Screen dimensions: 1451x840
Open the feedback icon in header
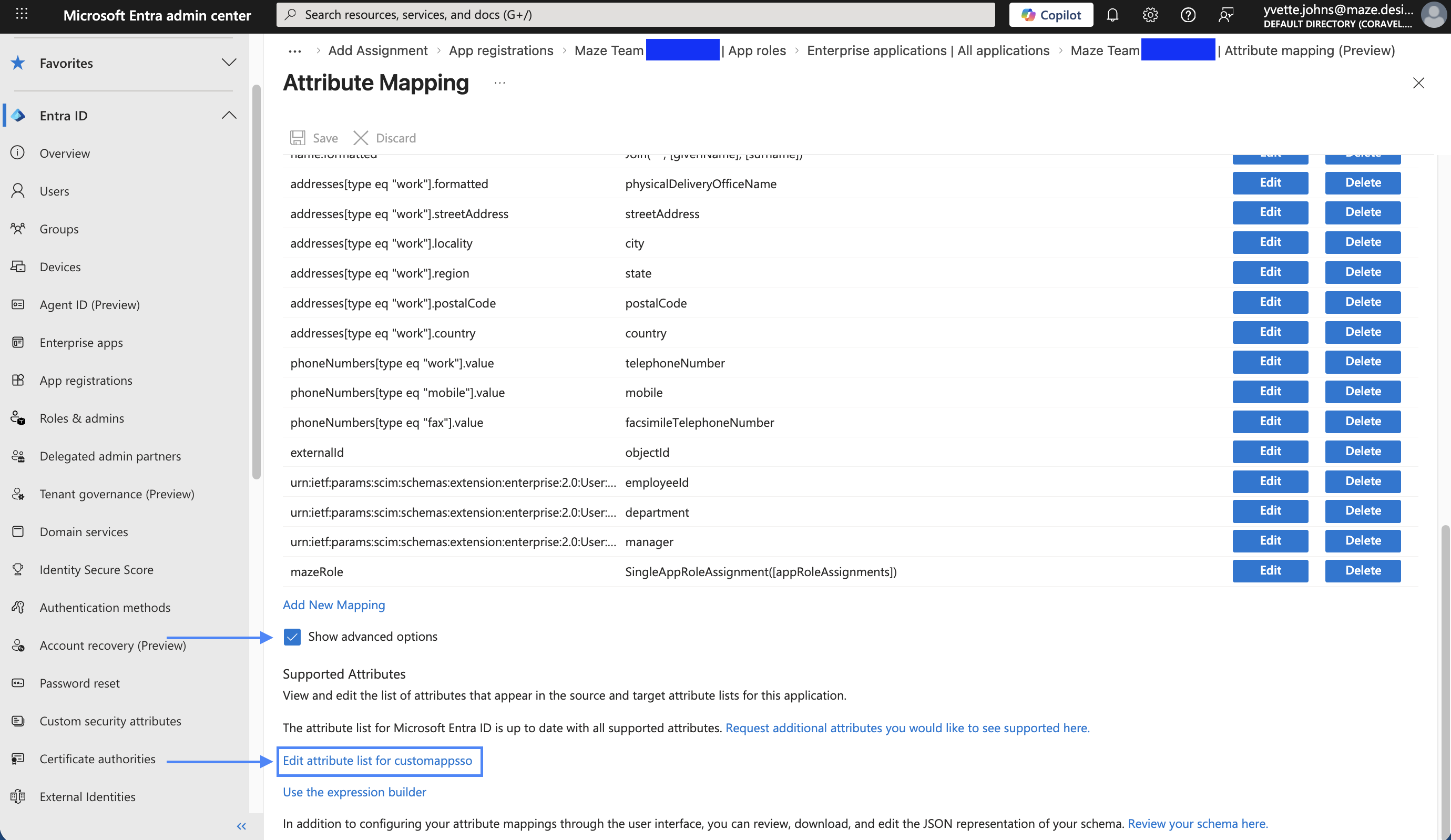pyautogui.click(x=1226, y=15)
